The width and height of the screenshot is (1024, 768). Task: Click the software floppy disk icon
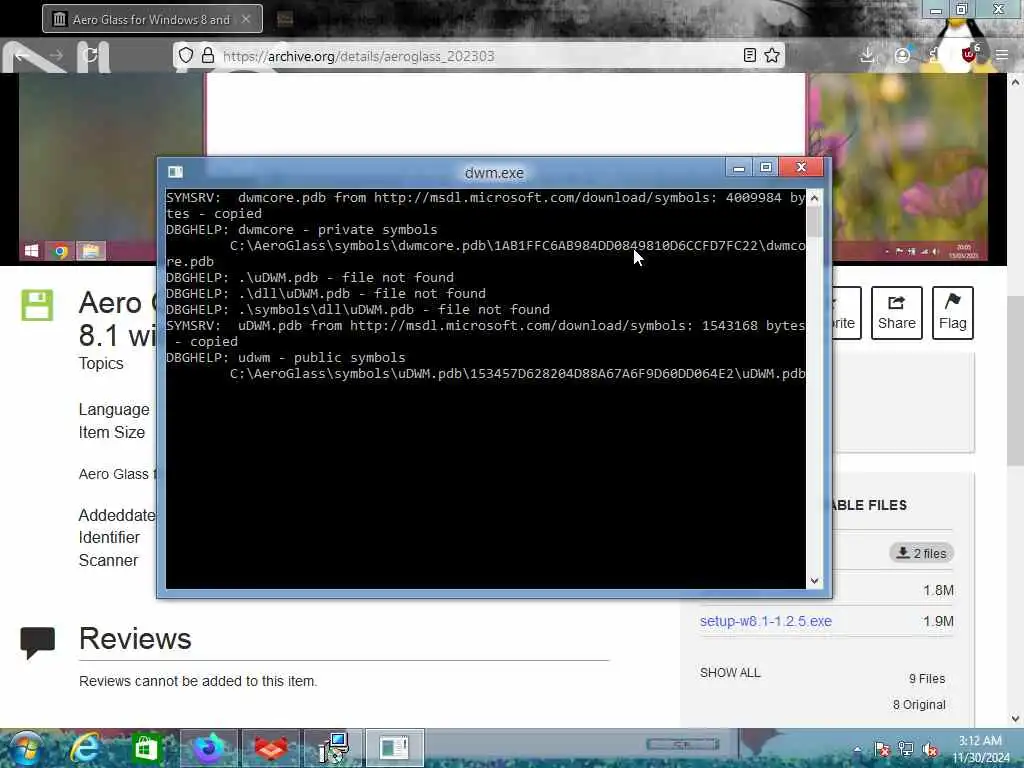click(37, 305)
